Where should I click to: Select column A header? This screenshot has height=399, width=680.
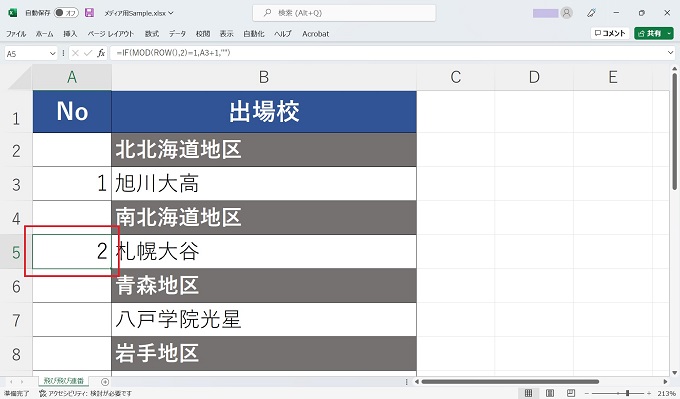click(x=72, y=77)
